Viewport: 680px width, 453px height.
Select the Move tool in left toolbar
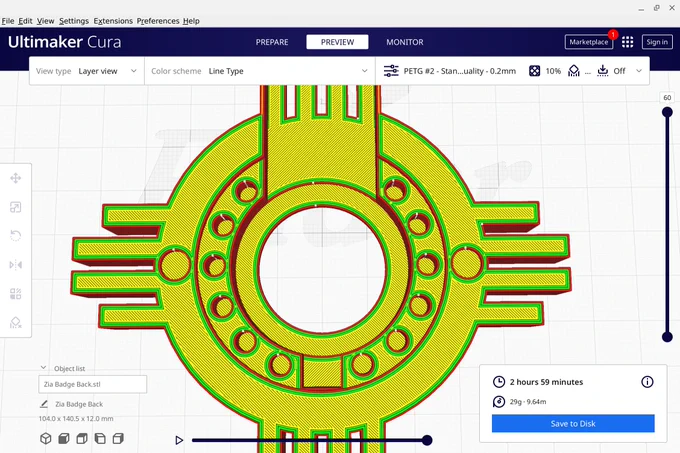pos(16,178)
